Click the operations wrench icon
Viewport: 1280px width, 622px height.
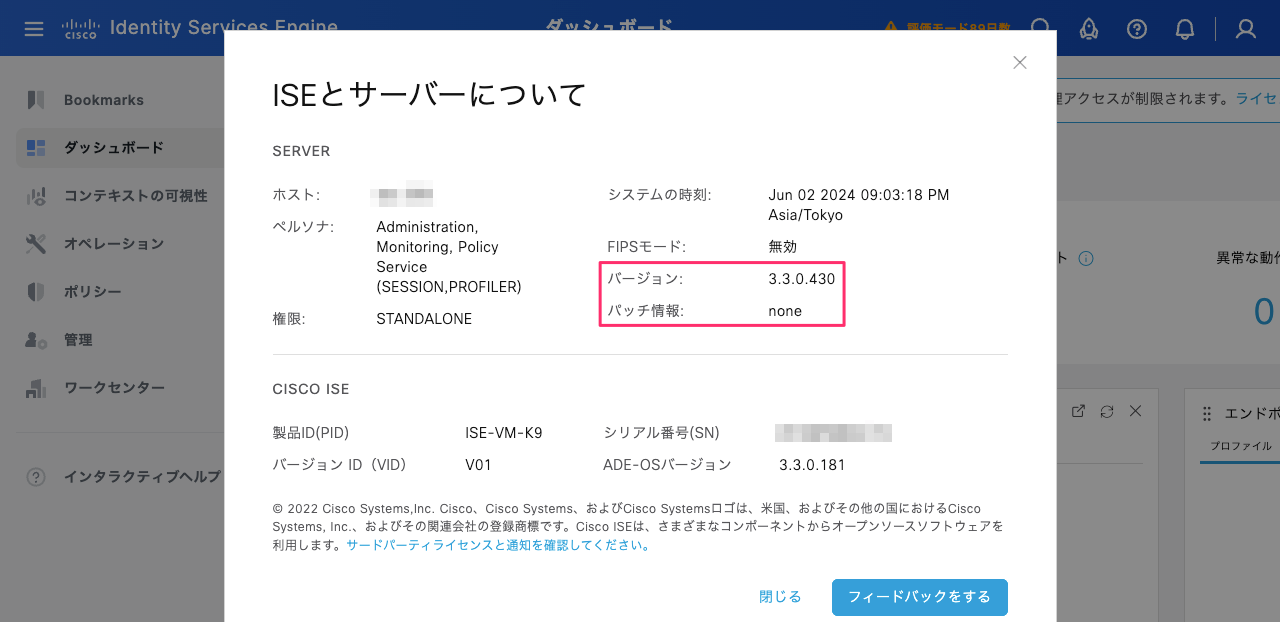[x=36, y=244]
